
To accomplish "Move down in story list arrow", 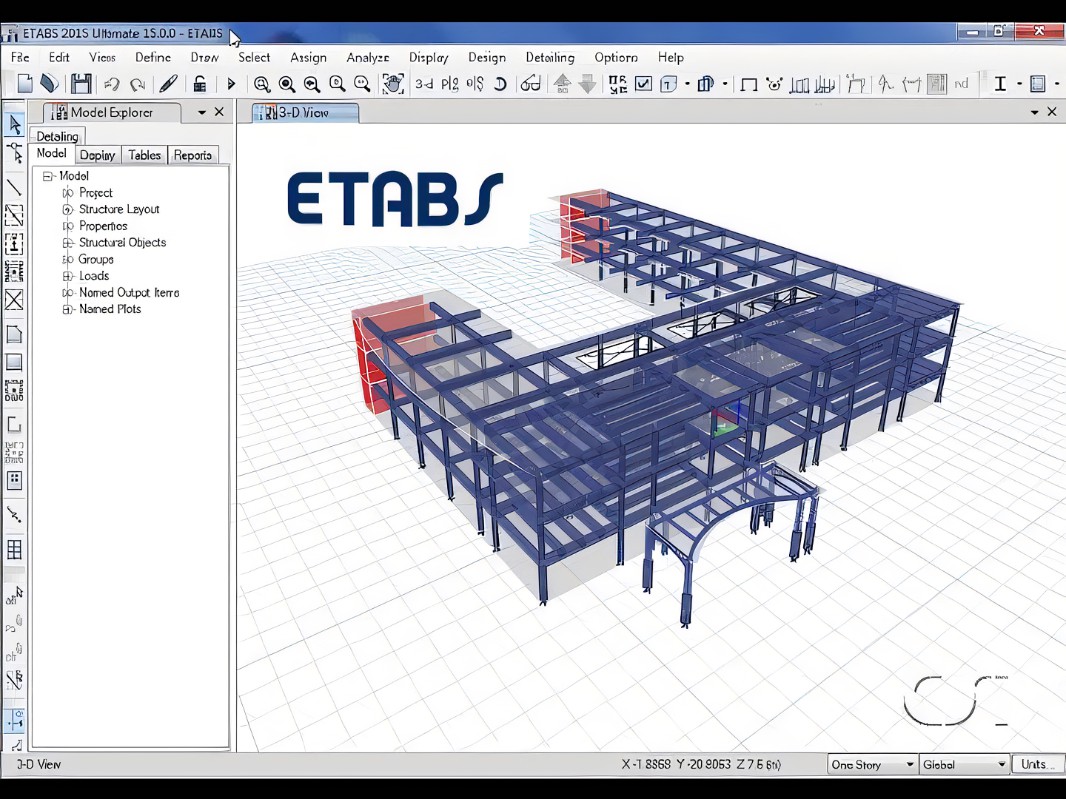I will pos(587,84).
